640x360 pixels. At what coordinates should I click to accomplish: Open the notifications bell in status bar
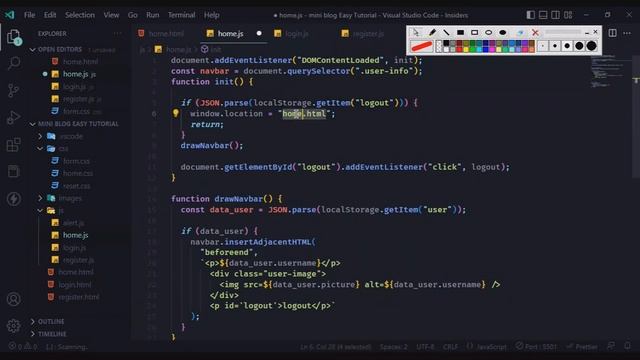(x=627, y=346)
